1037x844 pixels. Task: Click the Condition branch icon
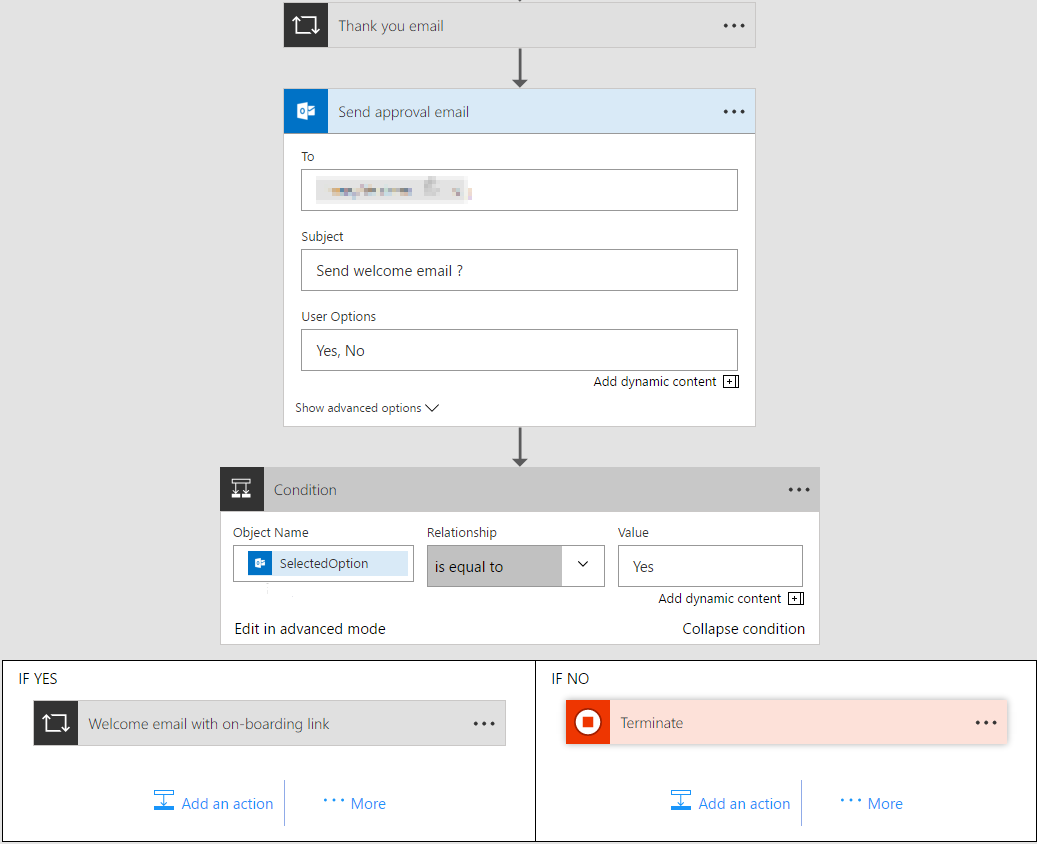[242, 490]
